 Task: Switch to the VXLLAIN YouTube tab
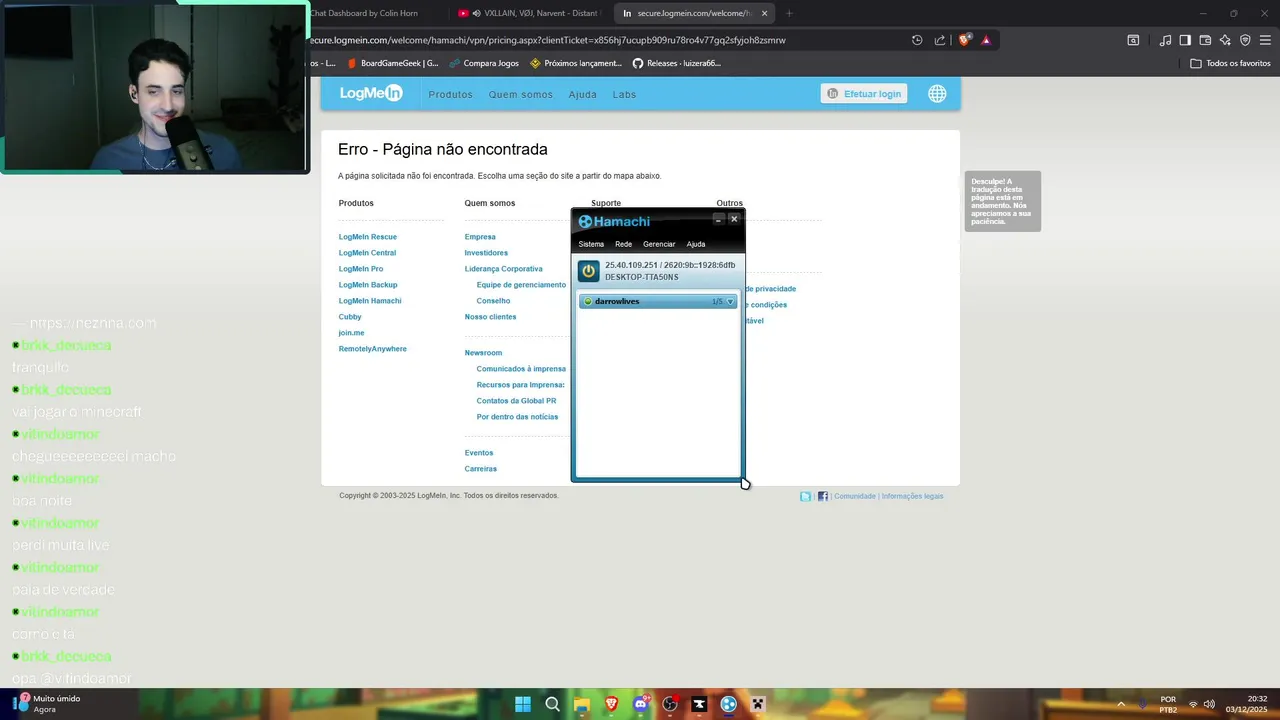coord(528,13)
